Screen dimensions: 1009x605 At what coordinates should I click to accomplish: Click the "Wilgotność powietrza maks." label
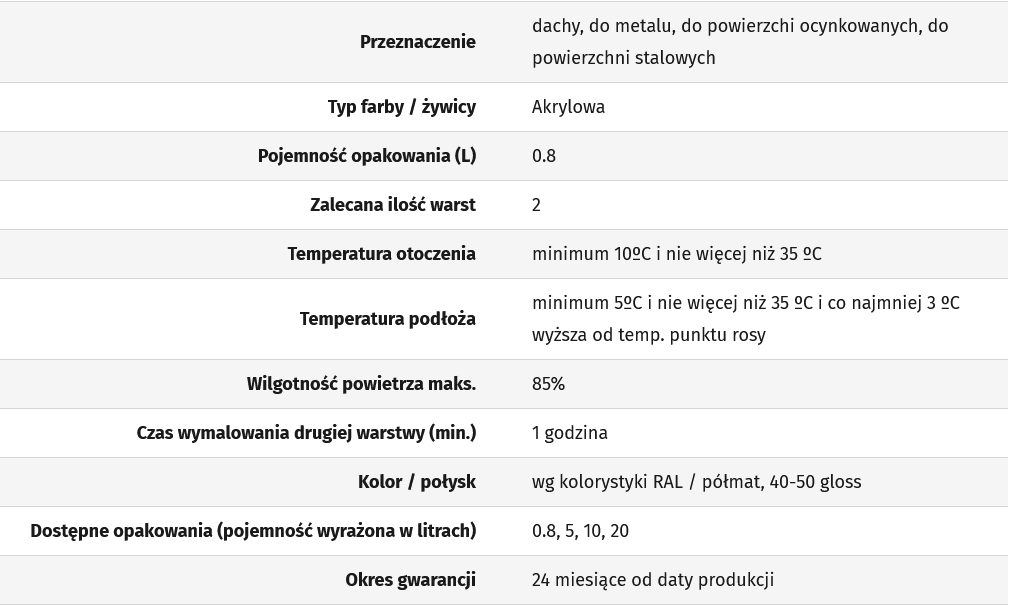point(361,384)
